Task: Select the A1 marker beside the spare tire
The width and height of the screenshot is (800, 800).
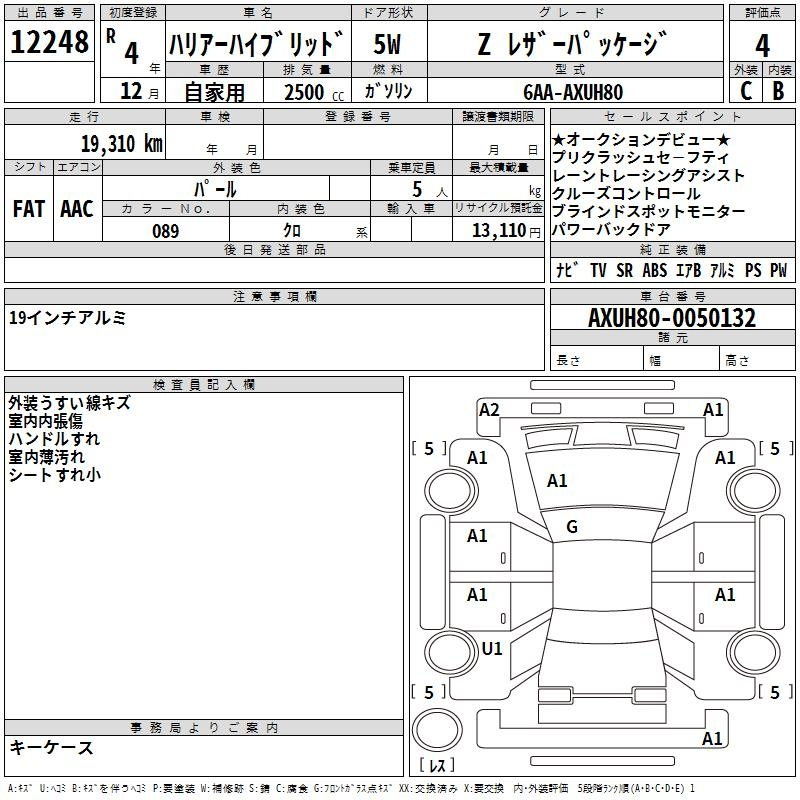Action: pyautogui.click(x=712, y=739)
